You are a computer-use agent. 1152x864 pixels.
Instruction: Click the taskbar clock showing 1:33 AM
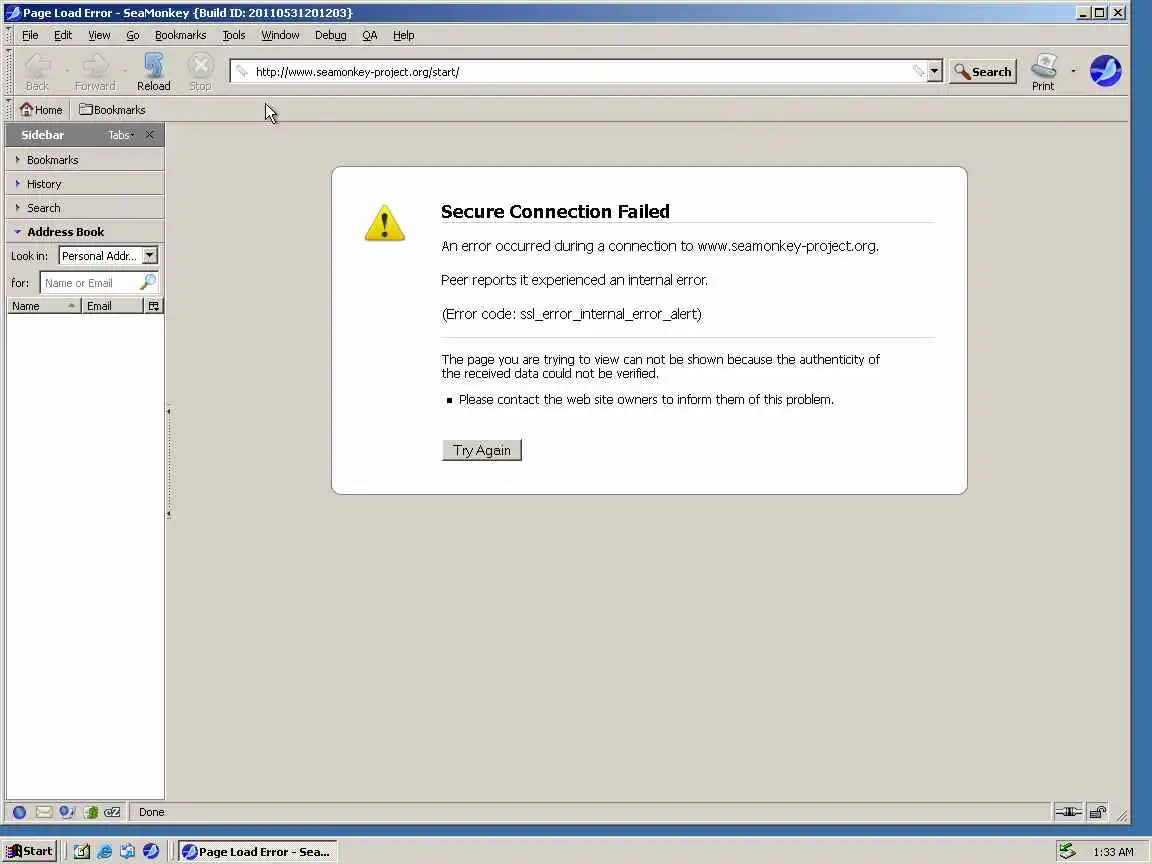tap(1113, 852)
